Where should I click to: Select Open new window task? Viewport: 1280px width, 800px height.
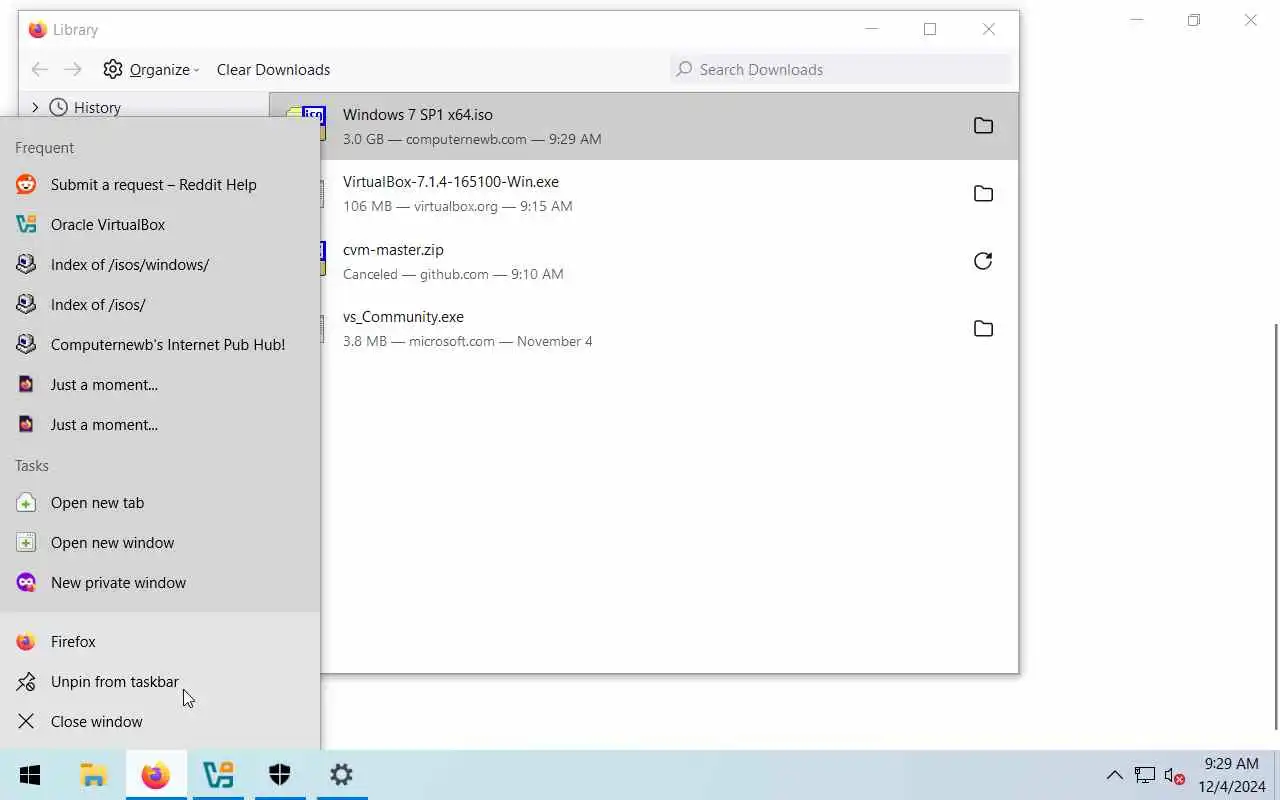tap(160, 542)
